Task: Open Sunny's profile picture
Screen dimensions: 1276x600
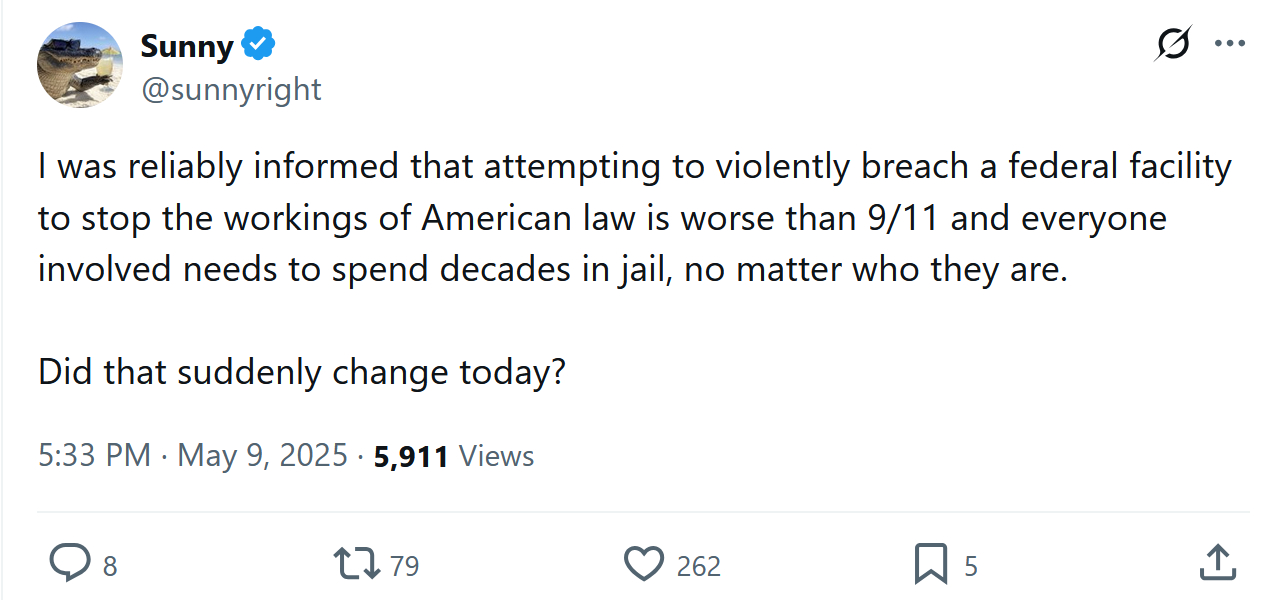Action: 80,65
